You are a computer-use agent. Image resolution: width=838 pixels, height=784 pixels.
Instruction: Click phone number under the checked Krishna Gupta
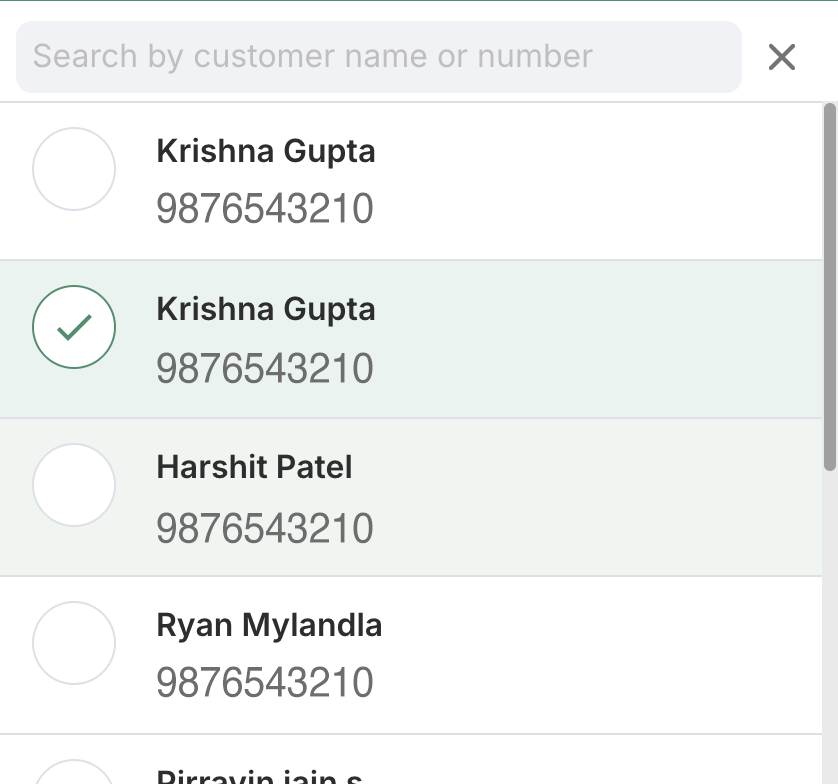click(x=265, y=368)
